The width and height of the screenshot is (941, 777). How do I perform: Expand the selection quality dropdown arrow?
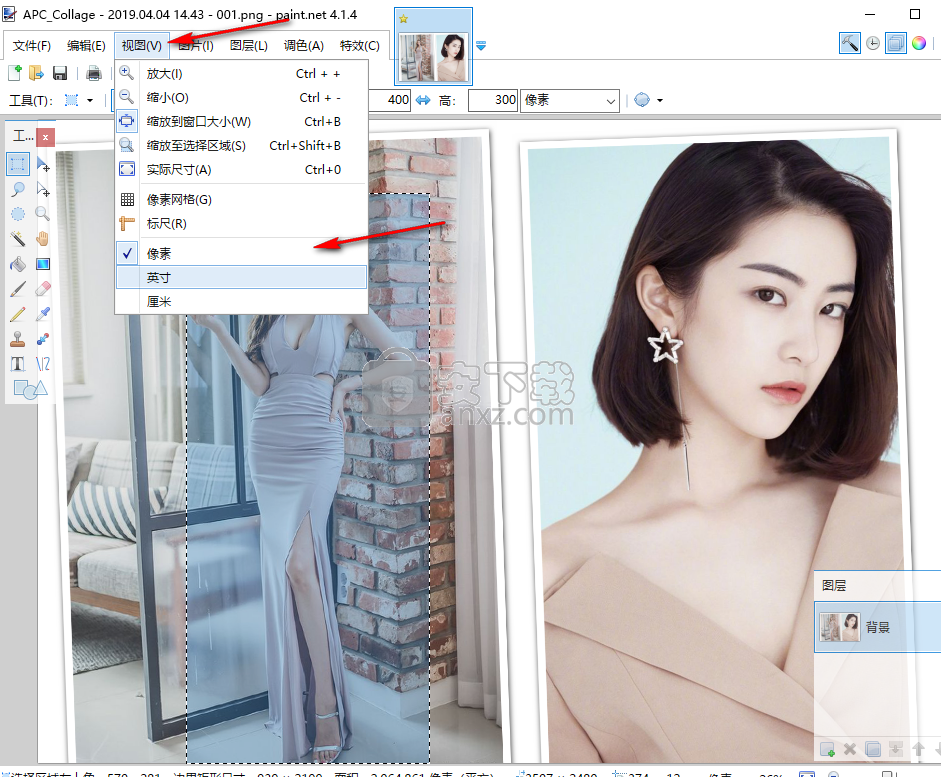click(660, 100)
